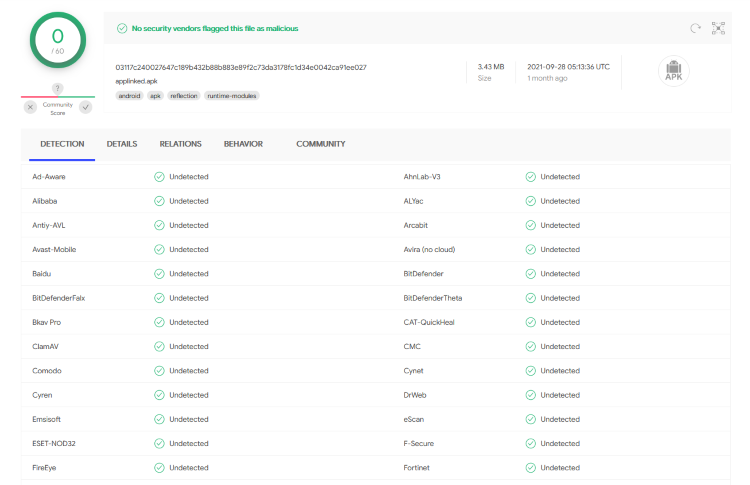Click the CAT-QuickHeal vendor name
This screenshot has height=485, width=750.
click(429, 322)
